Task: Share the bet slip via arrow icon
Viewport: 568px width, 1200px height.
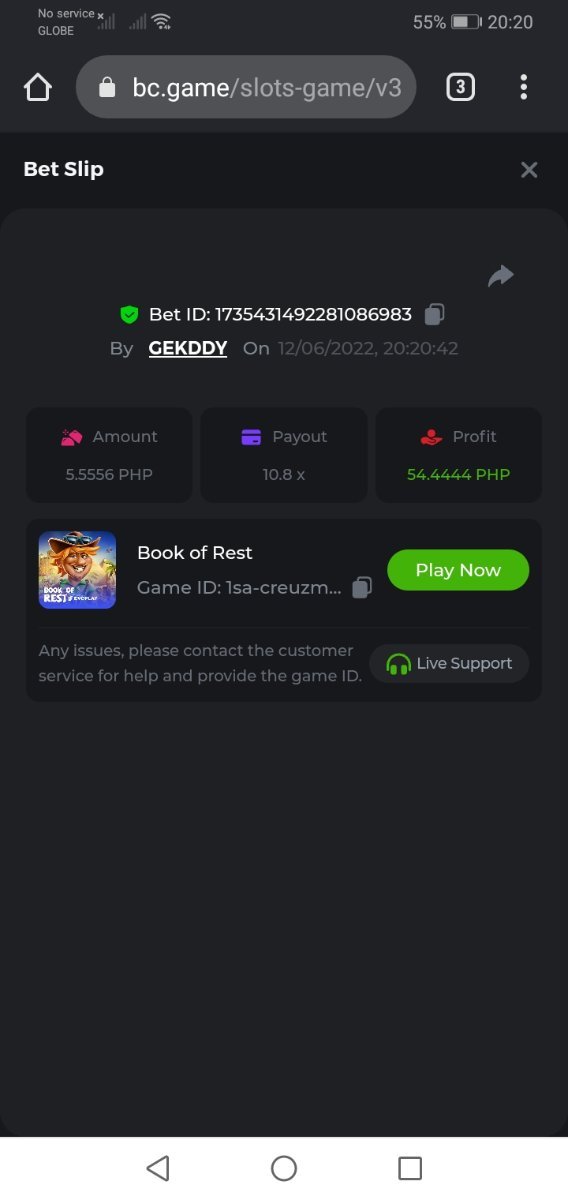Action: [x=501, y=276]
